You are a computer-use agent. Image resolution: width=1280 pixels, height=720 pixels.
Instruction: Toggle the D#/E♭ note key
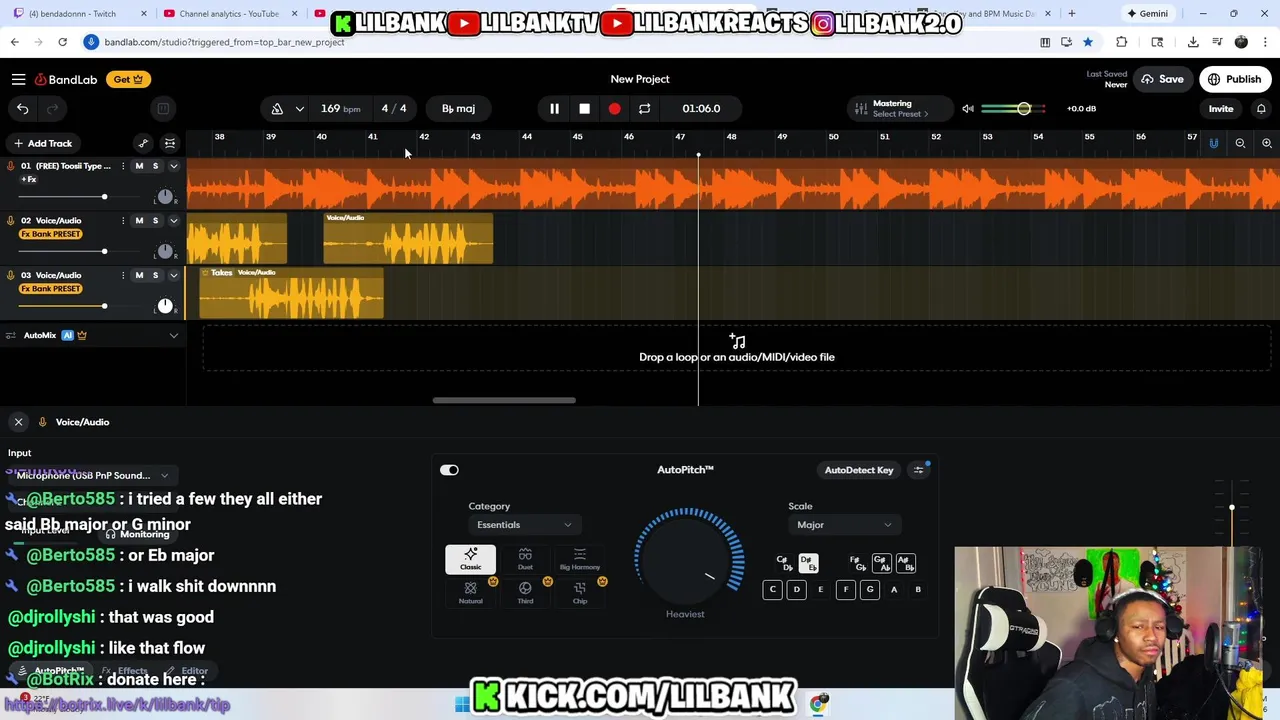tap(808, 564)
